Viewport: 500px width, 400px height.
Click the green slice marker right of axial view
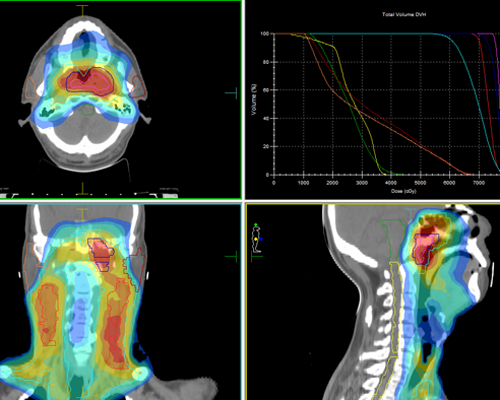pos(231,93)
